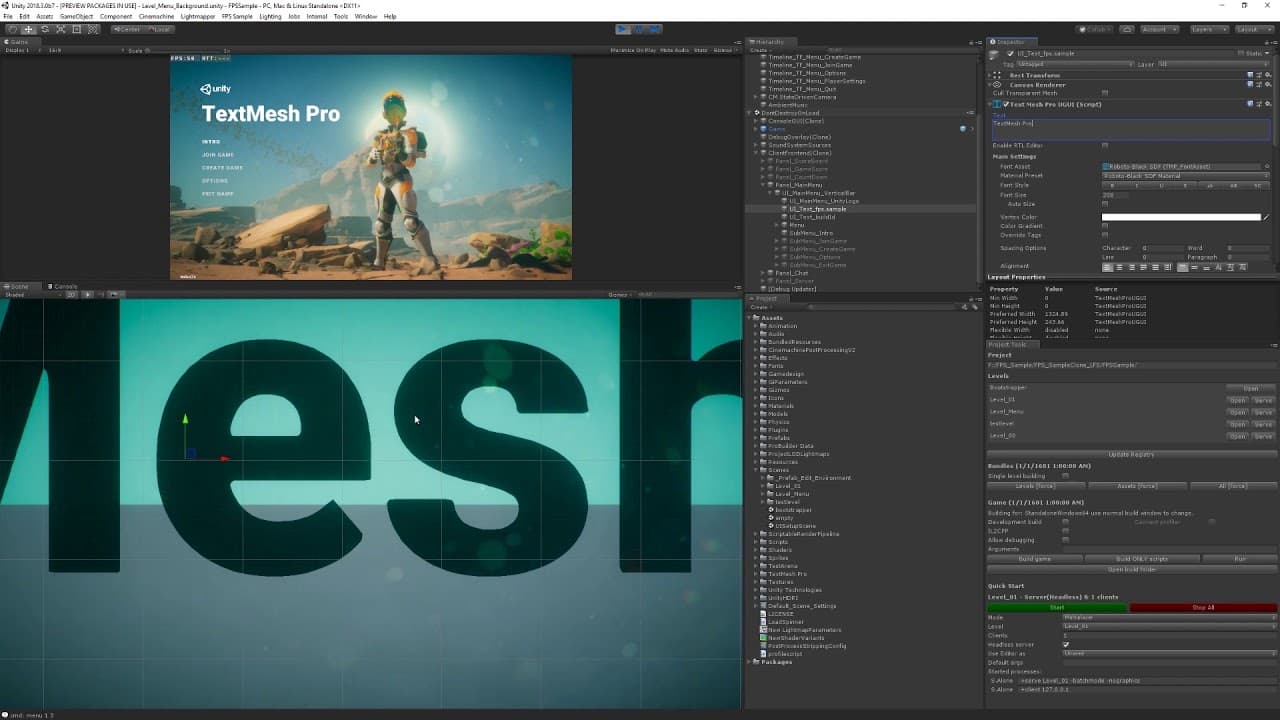Open the Canvas Renderer help reference icon
The image size is (1280, 720).
point(1250,85)
